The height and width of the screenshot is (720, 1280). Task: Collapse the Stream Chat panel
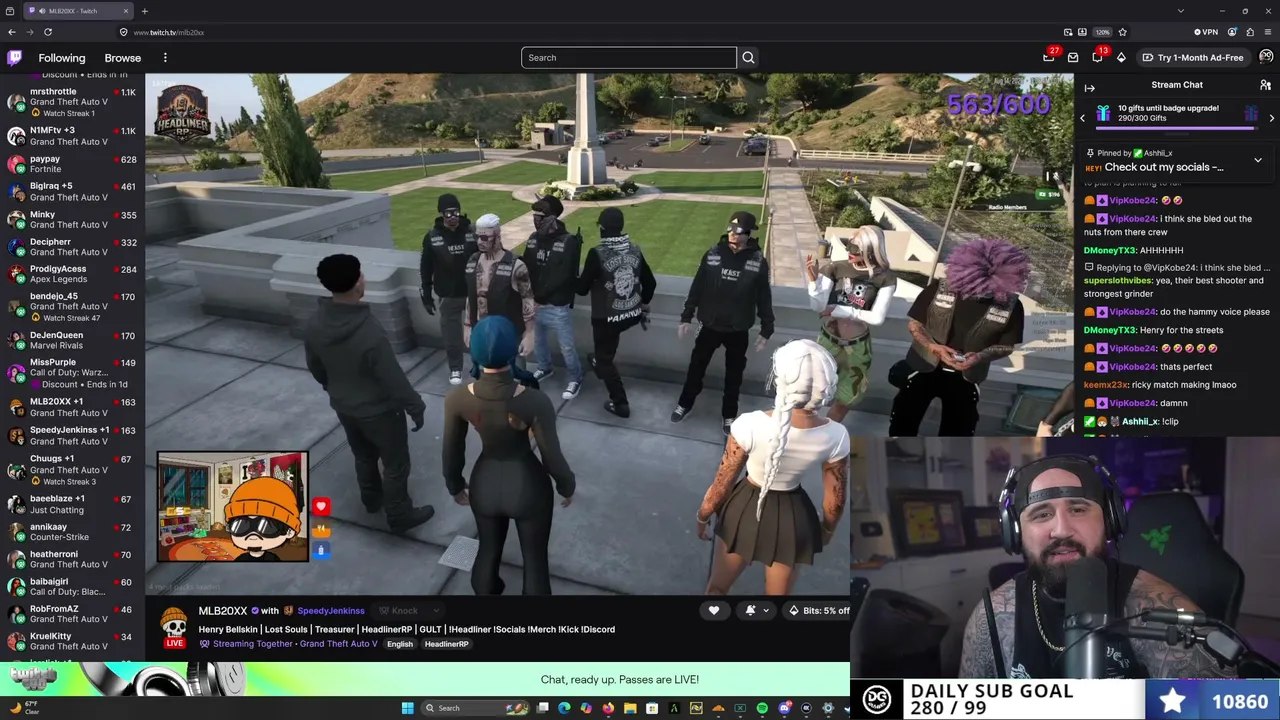pyautogui.click(x=1089, y=88)
